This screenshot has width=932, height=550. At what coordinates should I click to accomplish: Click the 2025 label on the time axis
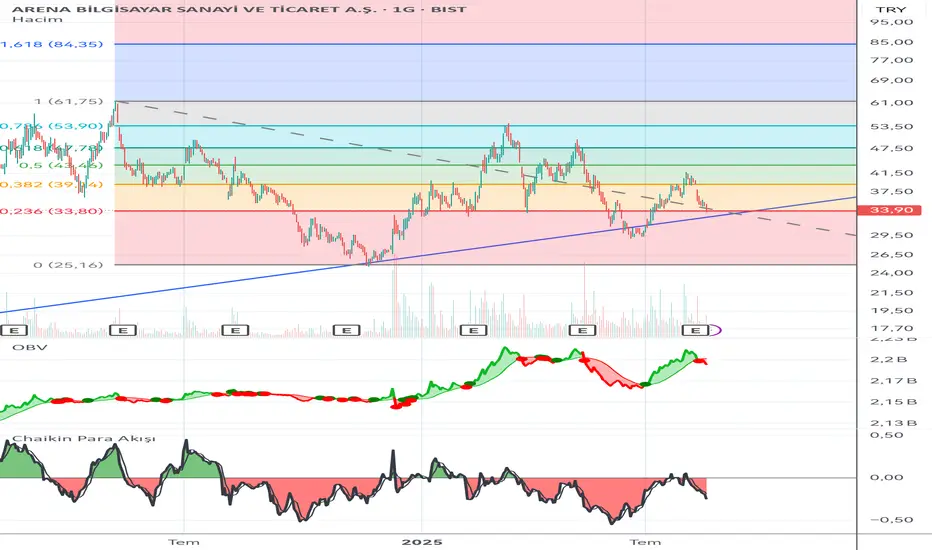coord(421,542)
